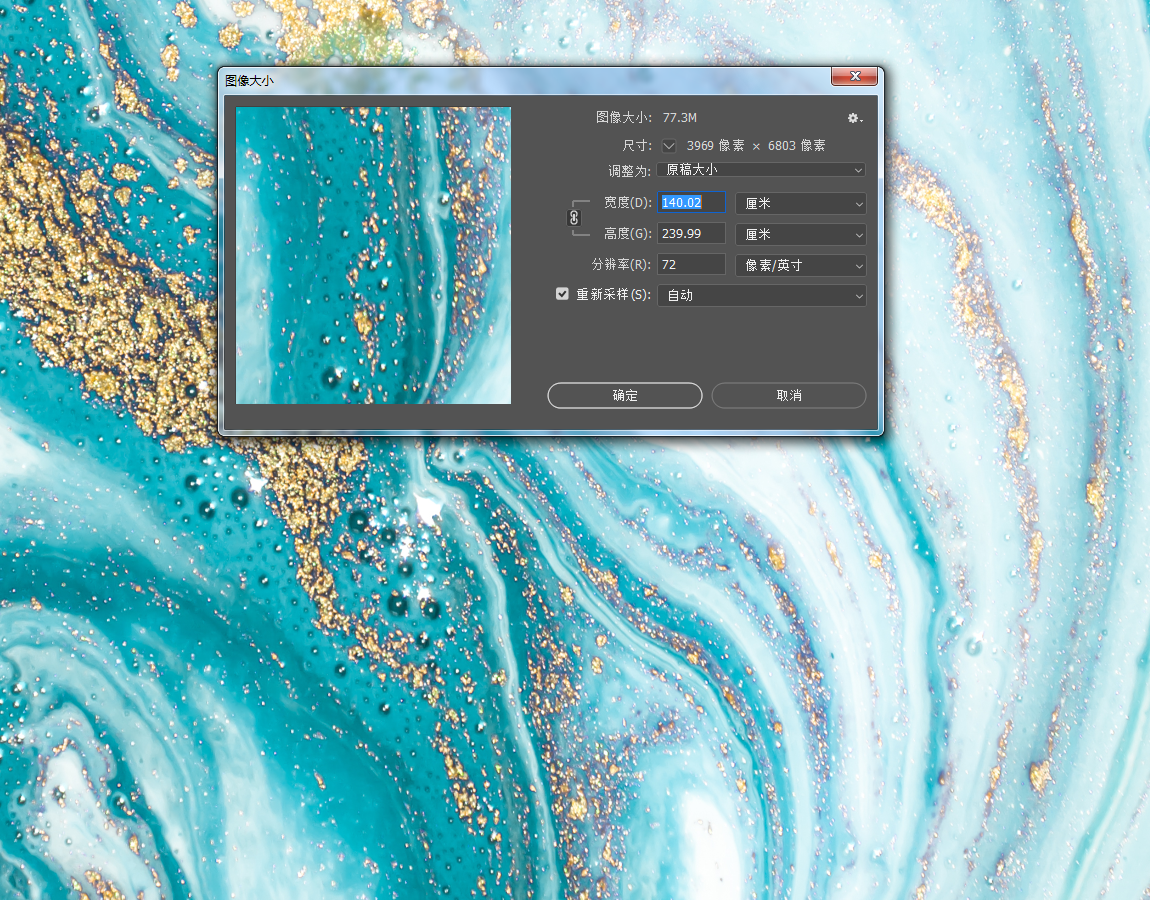Click the 取消 button
The height and width of the screenshot is (900, 1150).
click(x=789, y=395)
